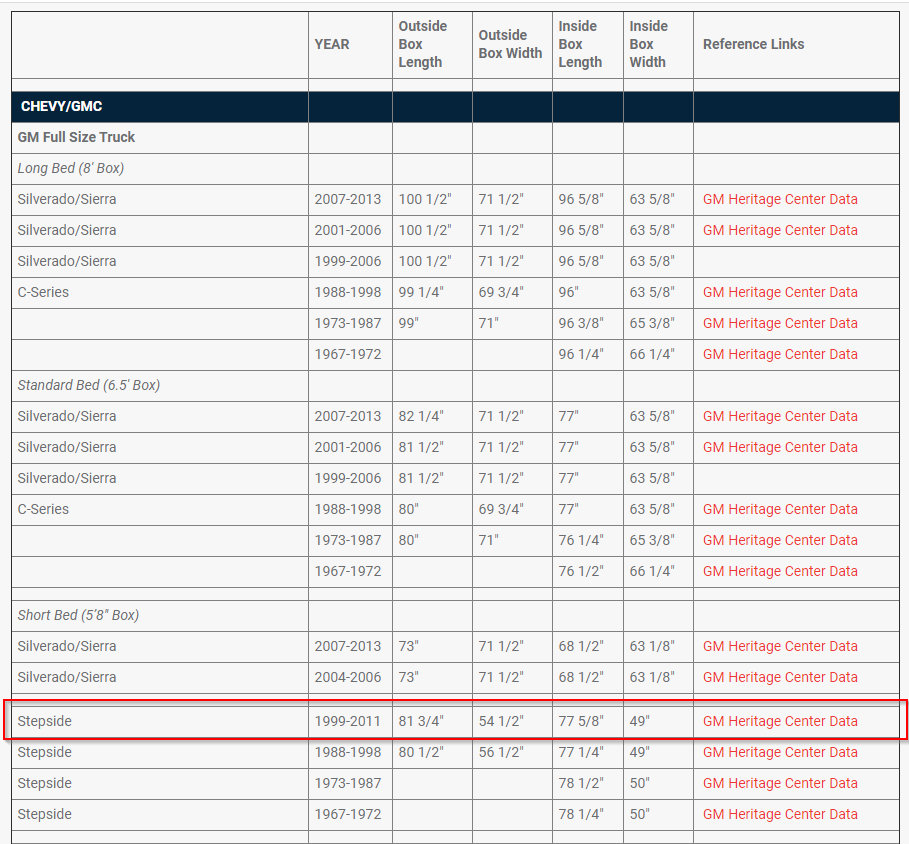This screenshot has height=844, width=909.
Task: Click the Inside Box Width column header
Action: (648, 44)
